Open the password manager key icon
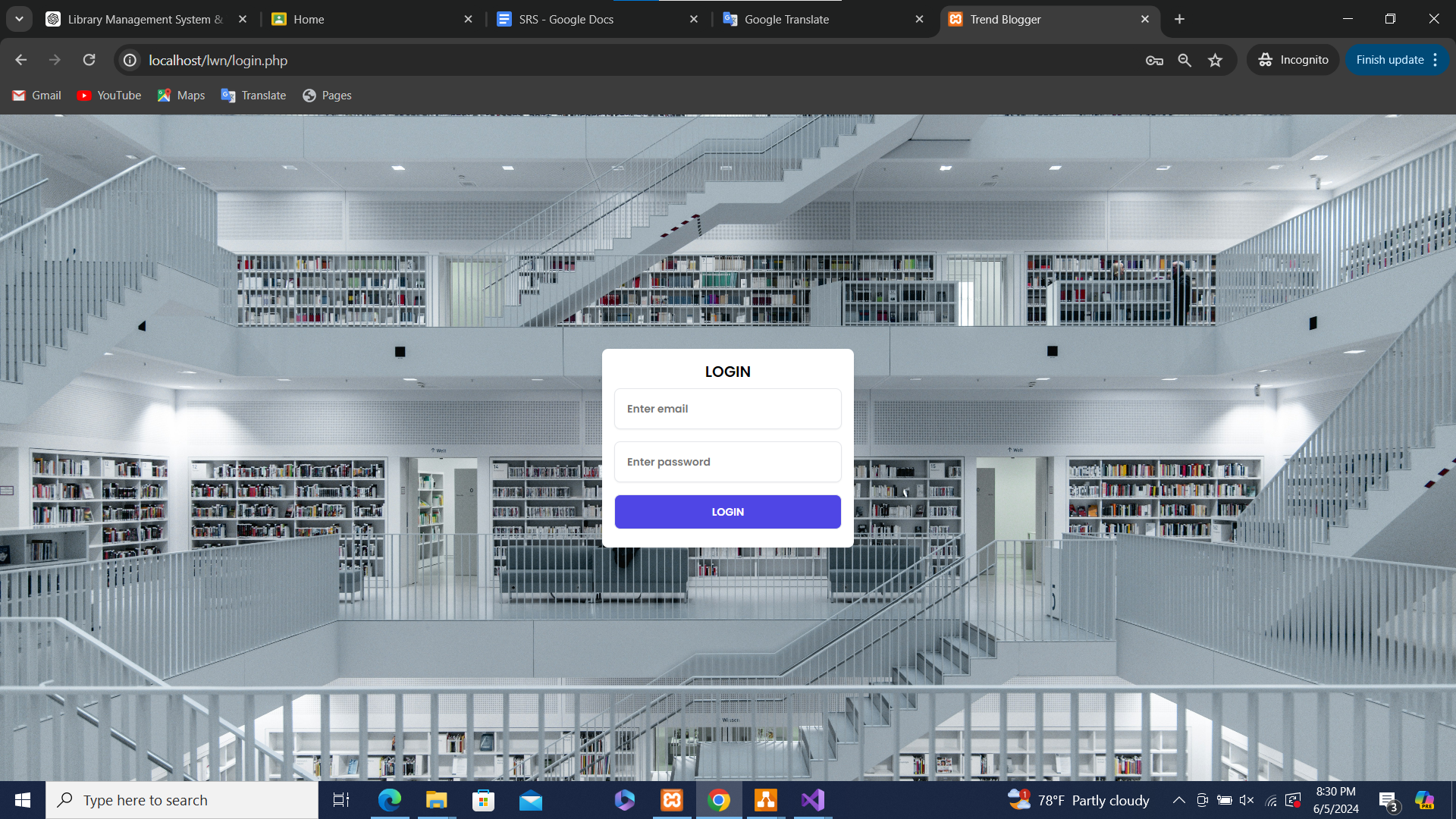 pyautogui.click(x=1154, y=60)
